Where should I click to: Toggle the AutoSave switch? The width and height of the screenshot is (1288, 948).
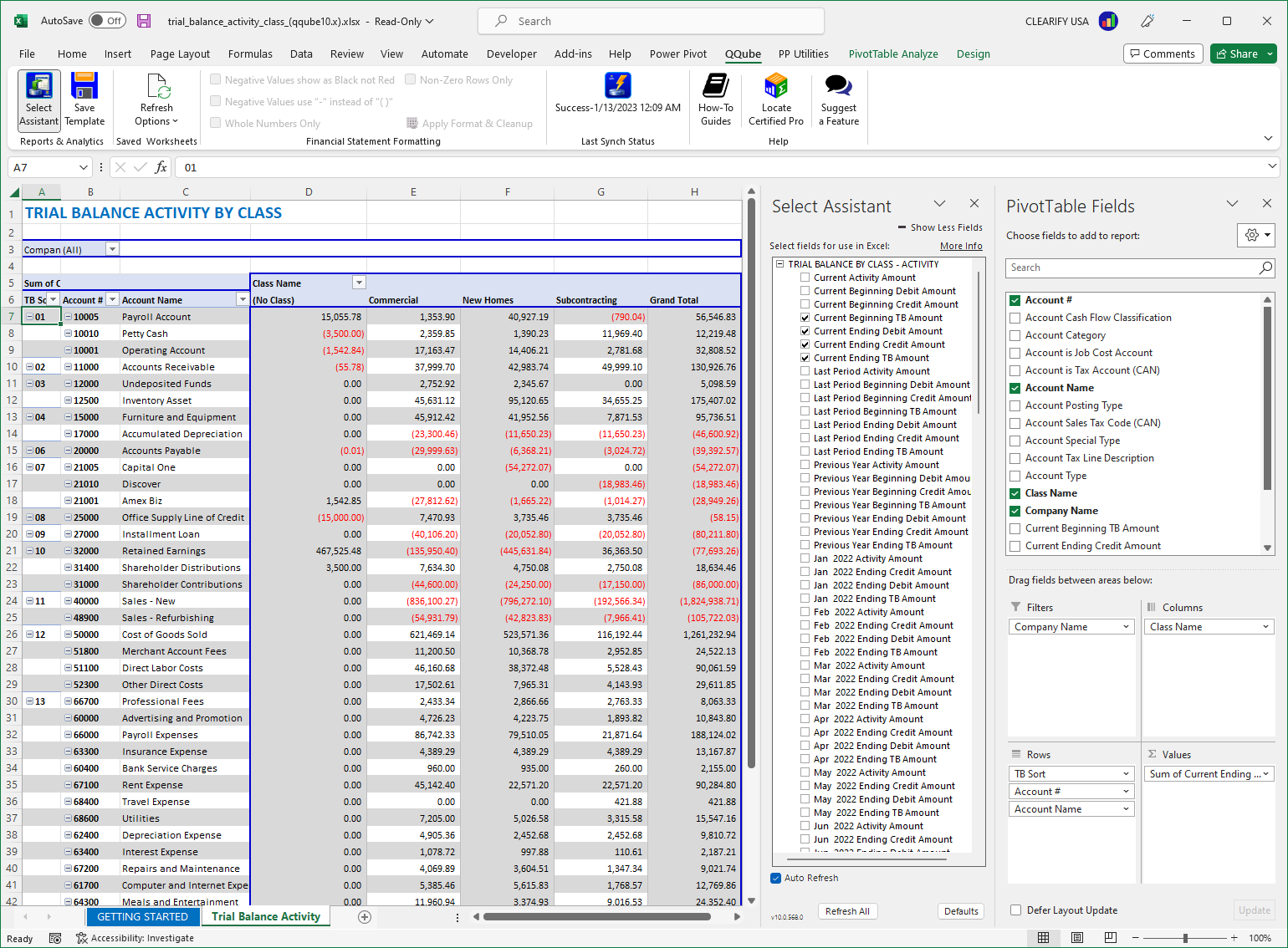pyautogui.click(x=108, y=21)
